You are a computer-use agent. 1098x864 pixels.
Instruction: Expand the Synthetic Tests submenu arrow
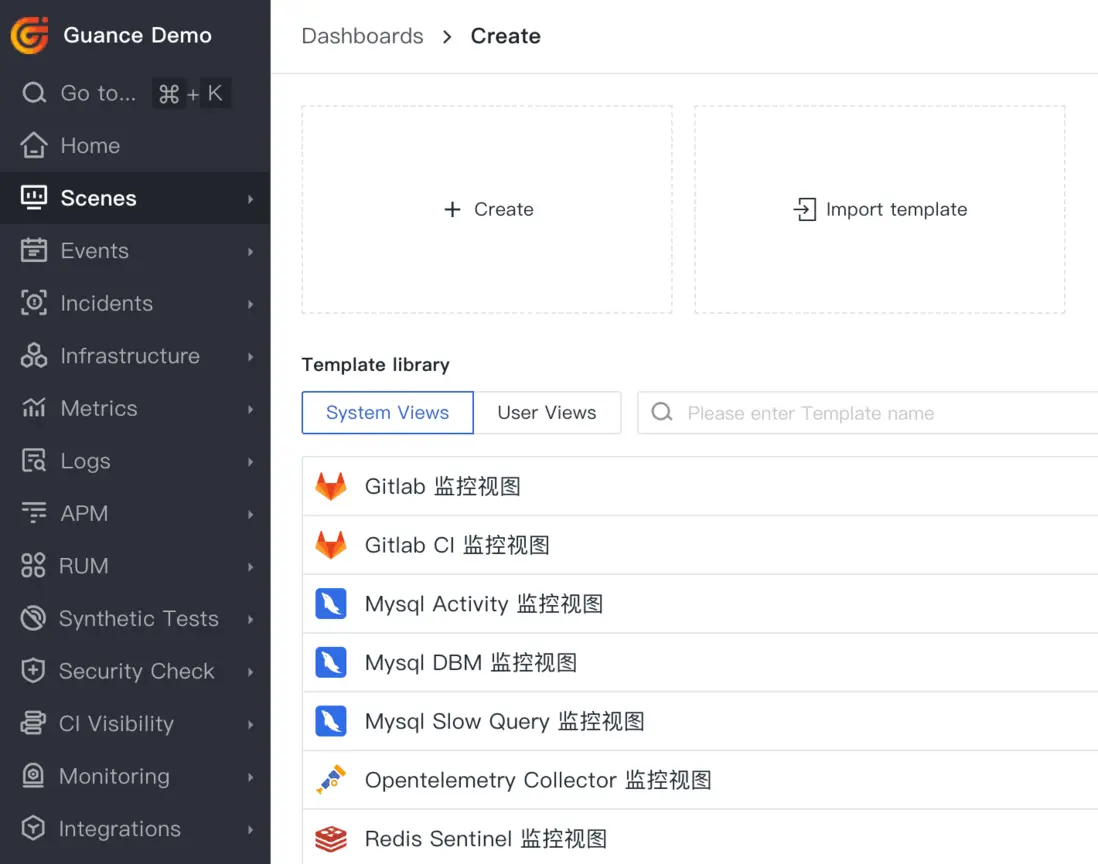pos(250,619)
